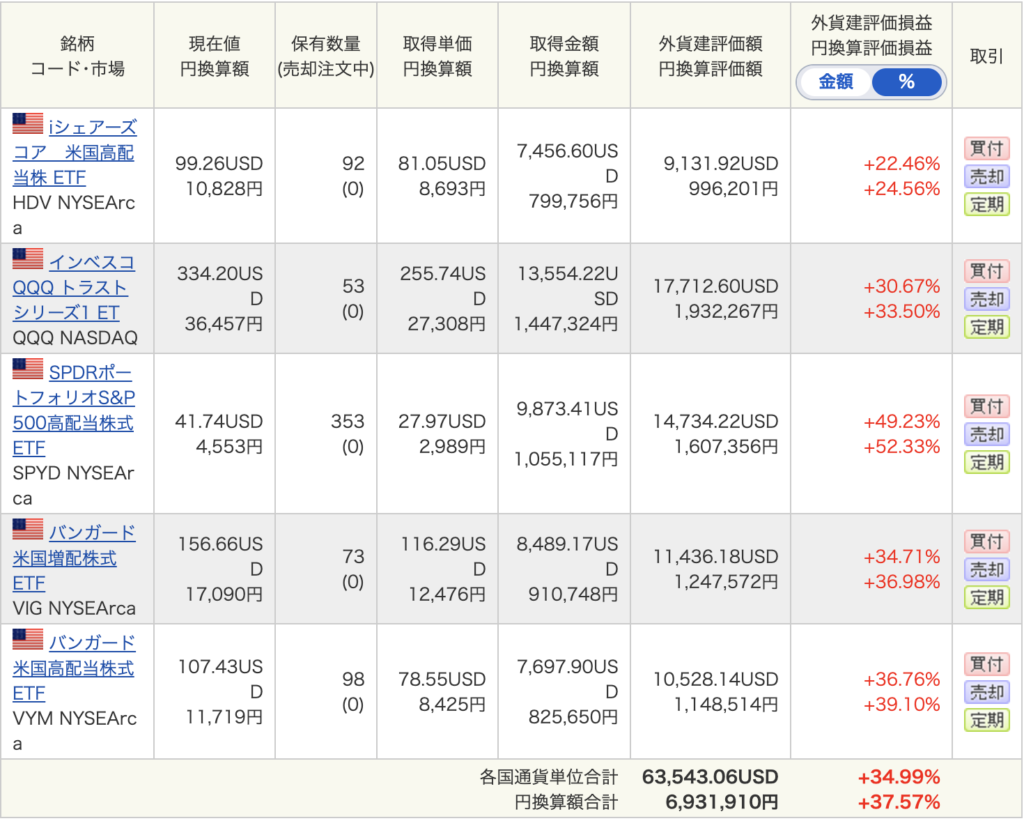Select the 41.74USD current price of SPYD
This screenshot has height=821, width=1024.
point(219,421)
